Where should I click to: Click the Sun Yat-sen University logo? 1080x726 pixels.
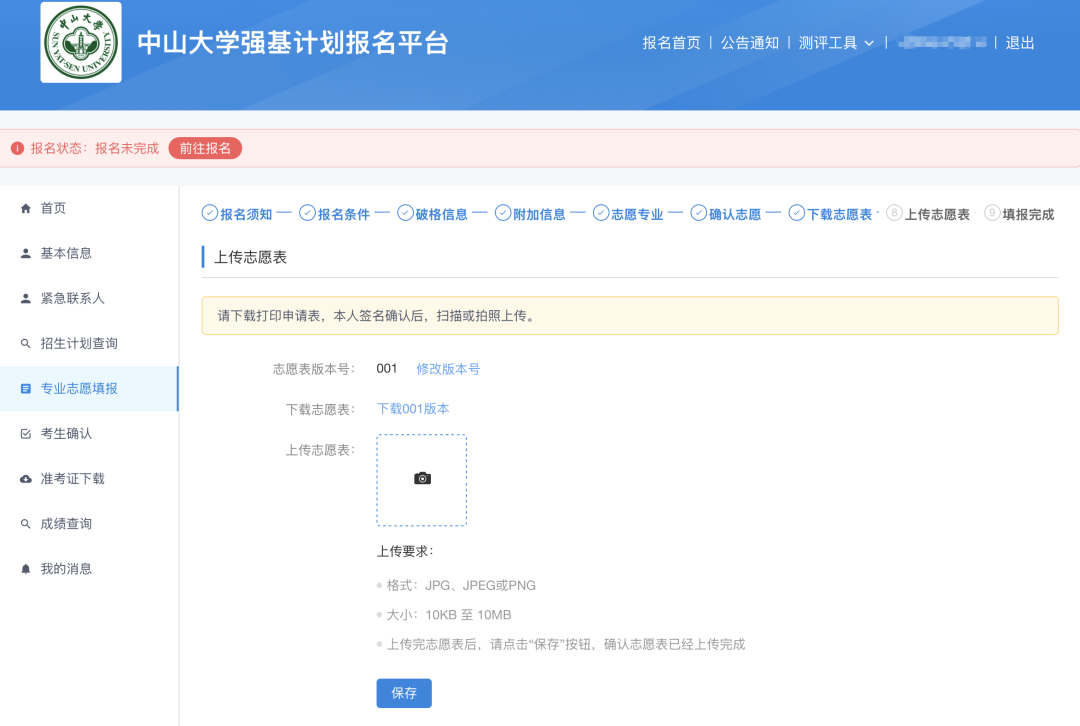tap(80, 42)
